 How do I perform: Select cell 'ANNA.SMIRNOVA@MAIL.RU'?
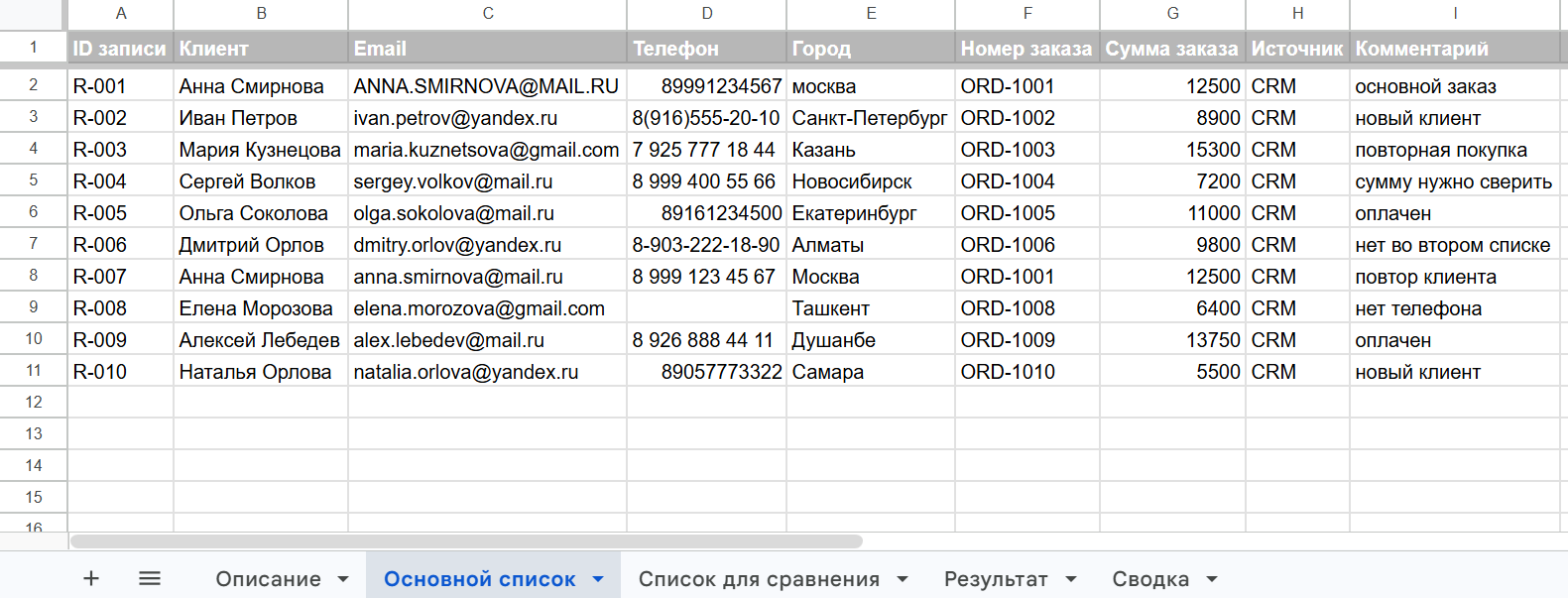click(x=488, y=86)
